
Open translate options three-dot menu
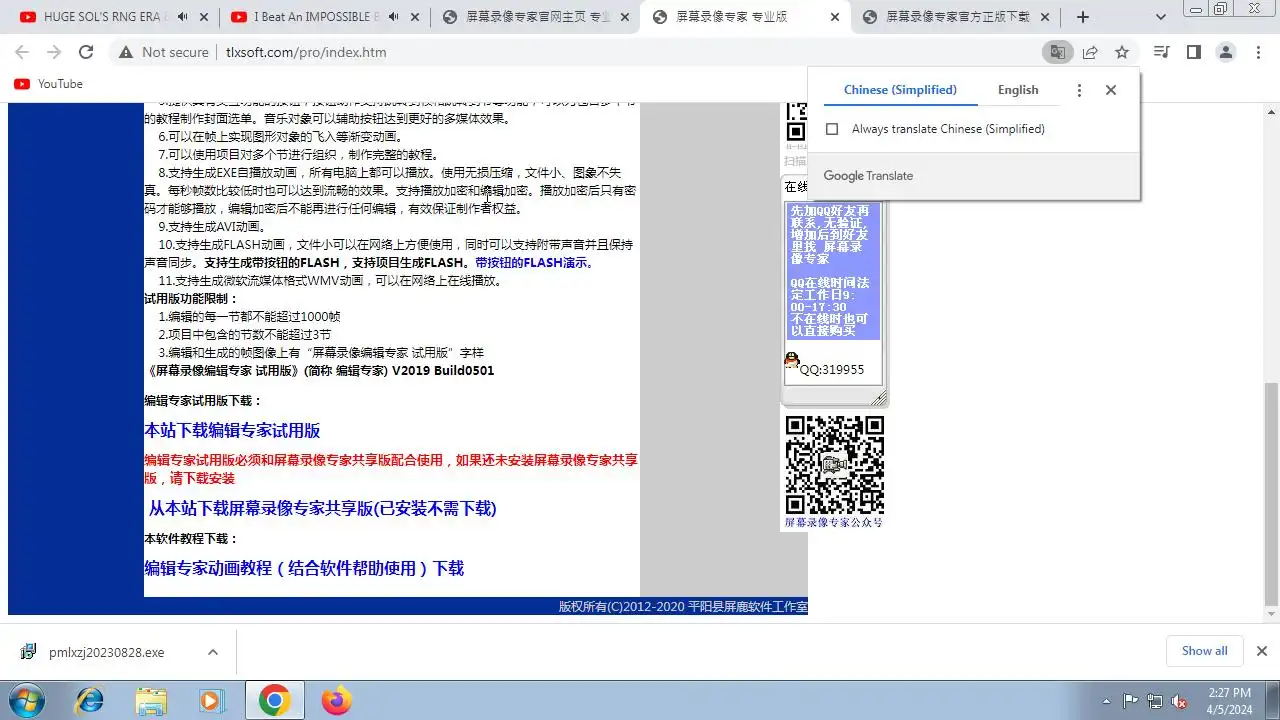pyautogui.click(x=1079, y=90)
